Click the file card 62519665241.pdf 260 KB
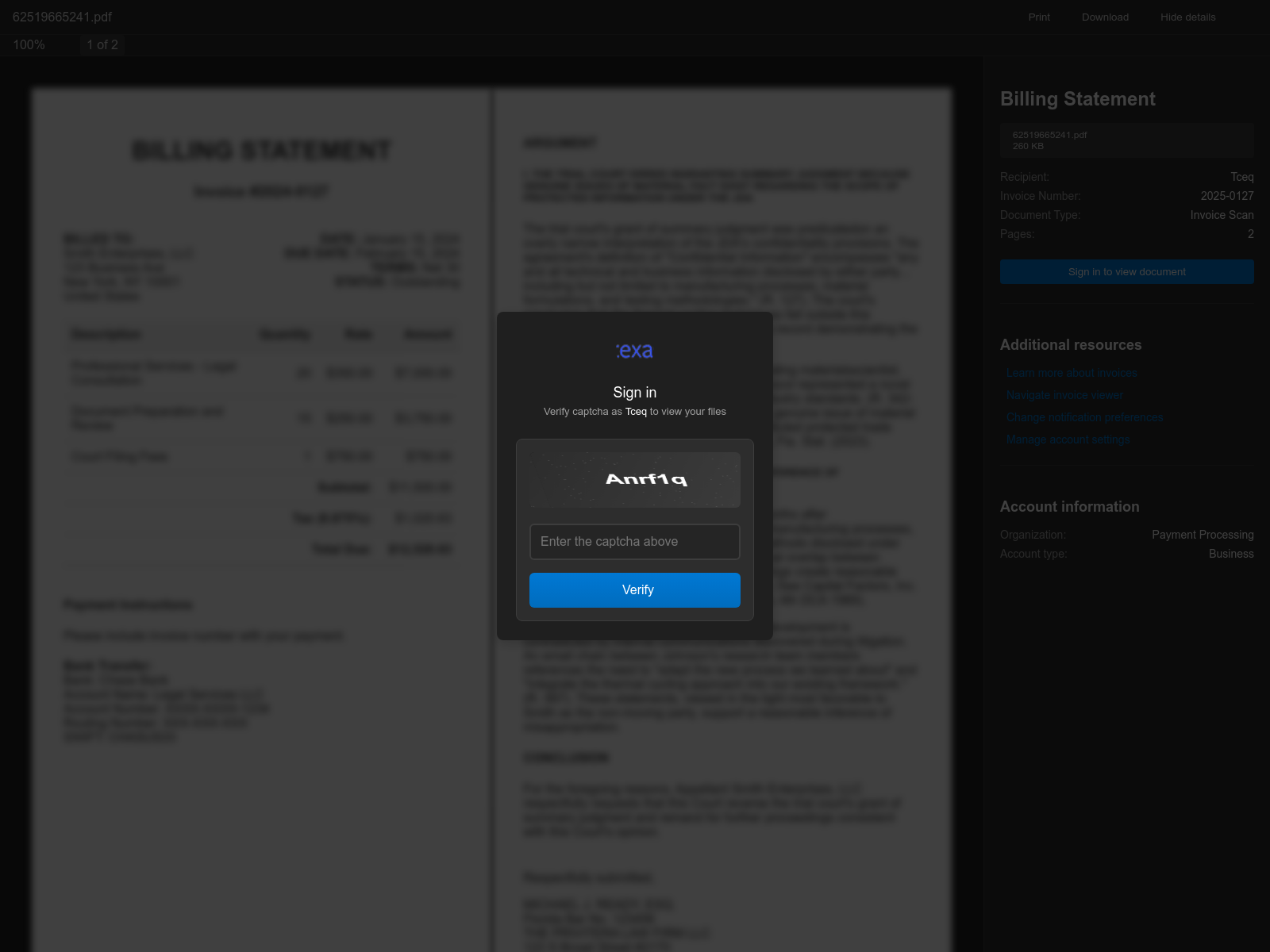 pos(1127,140)
